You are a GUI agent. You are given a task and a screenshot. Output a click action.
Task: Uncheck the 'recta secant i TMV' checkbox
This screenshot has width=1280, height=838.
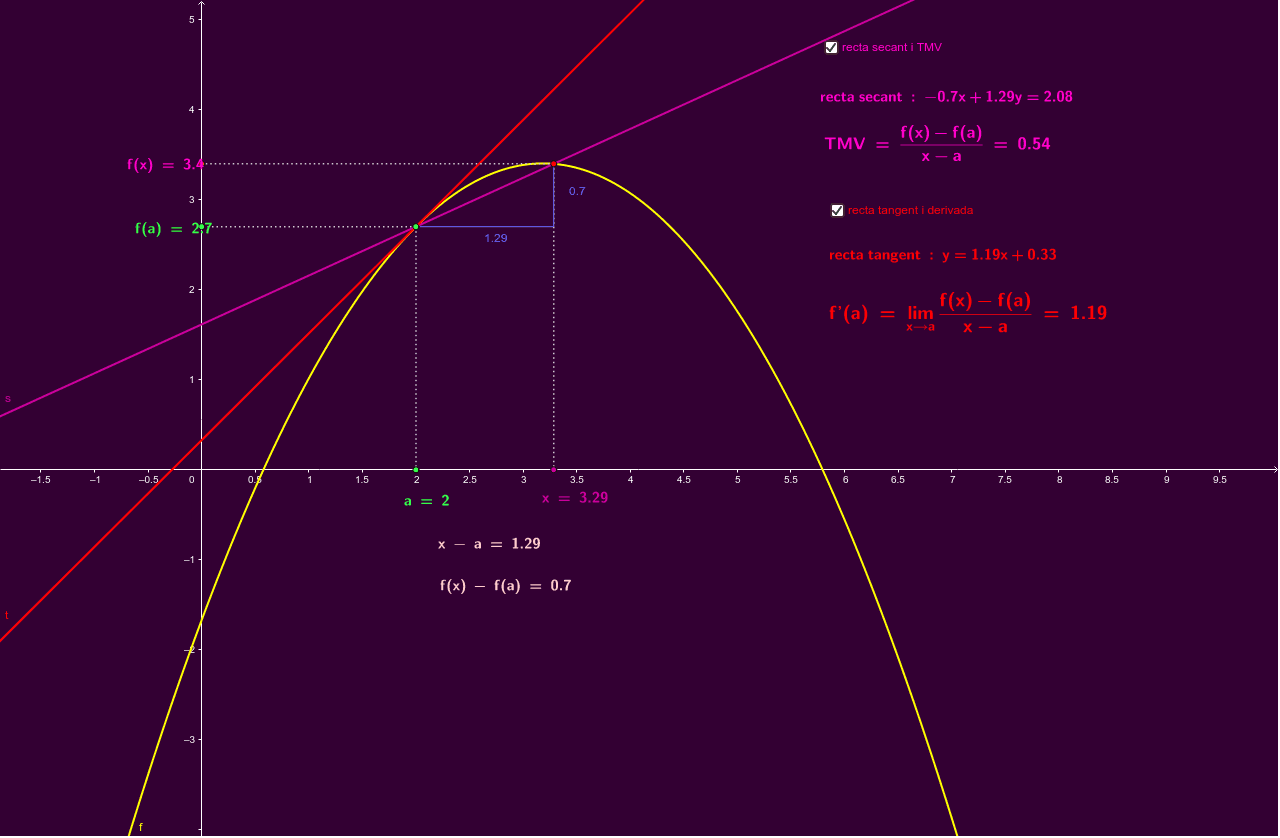click(x=831, y=47)
